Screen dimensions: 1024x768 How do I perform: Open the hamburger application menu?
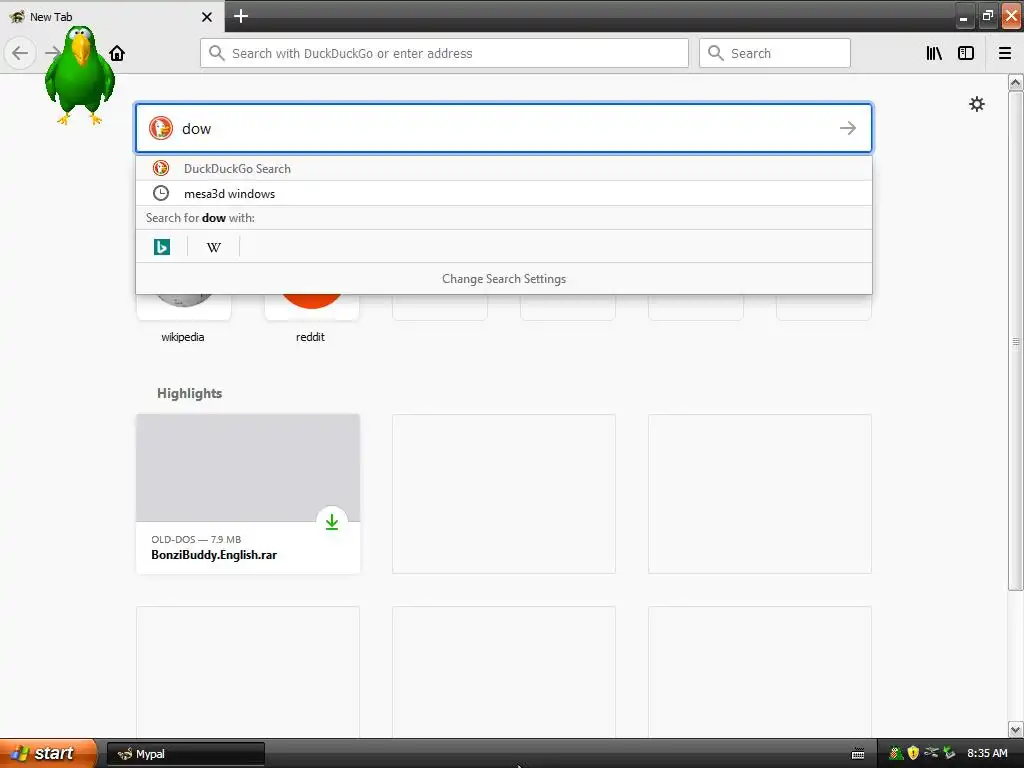tap(1005, 53)
